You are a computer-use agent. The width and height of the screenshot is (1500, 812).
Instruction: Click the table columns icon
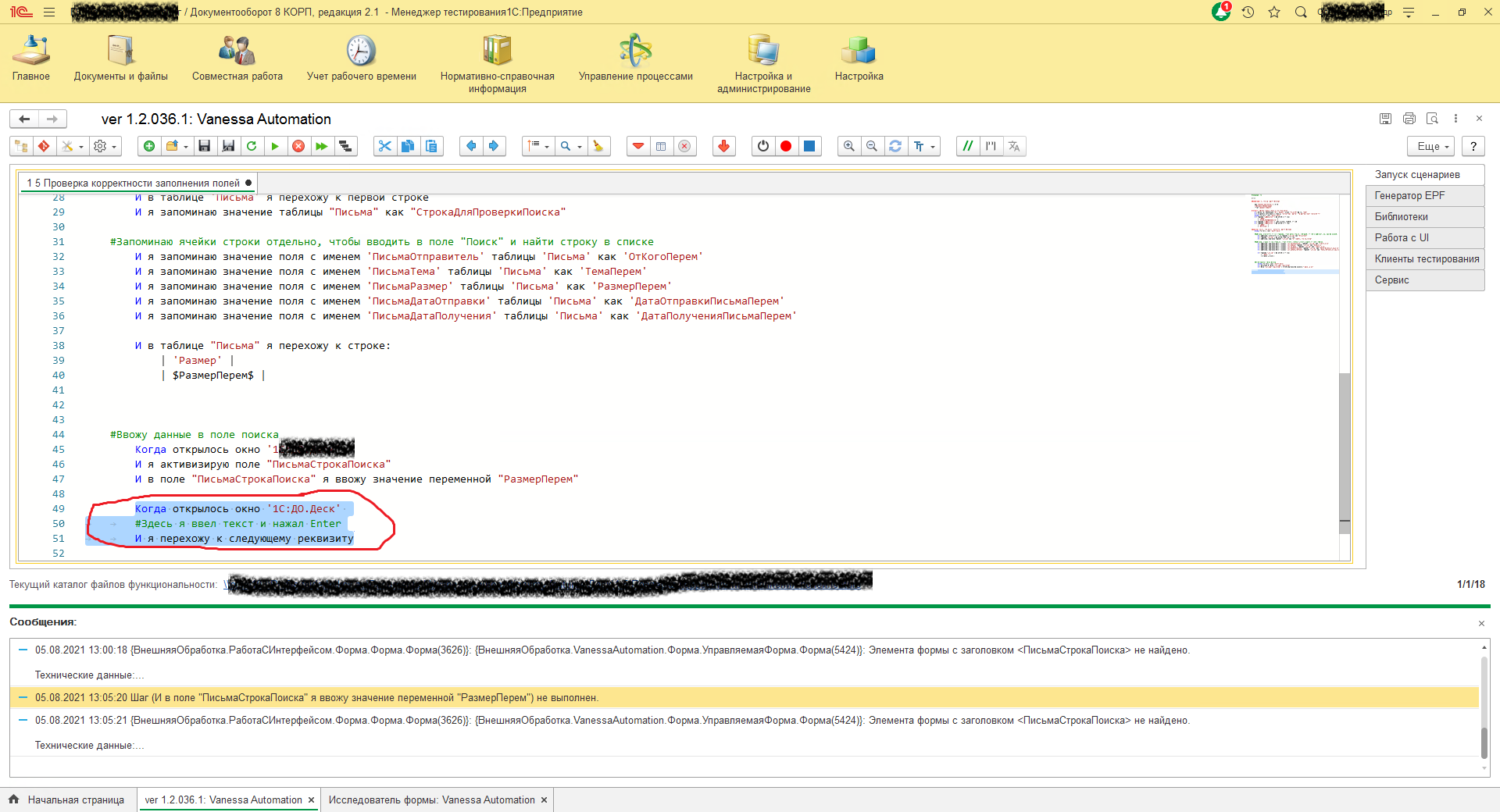click(x=661, y=146)
